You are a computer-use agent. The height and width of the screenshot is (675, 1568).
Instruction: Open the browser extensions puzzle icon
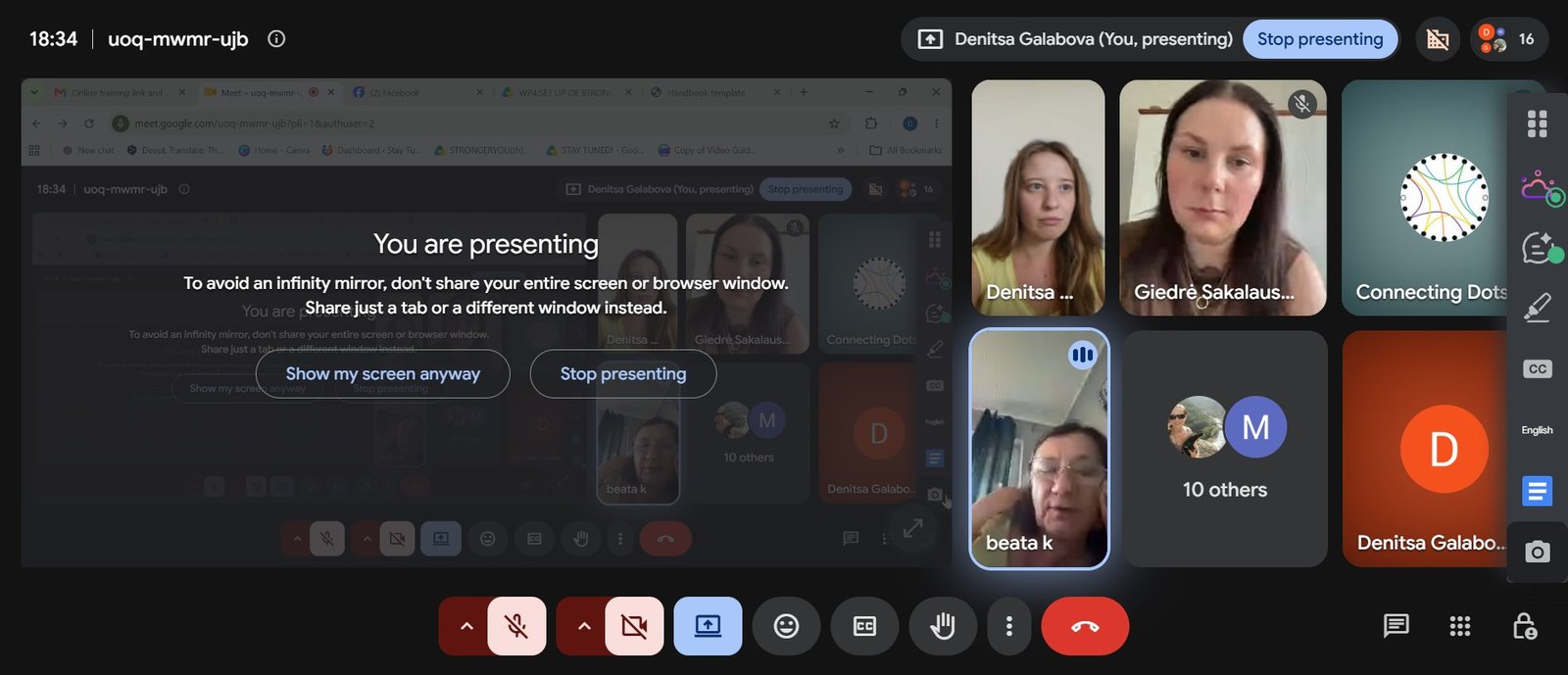(871, 123)
